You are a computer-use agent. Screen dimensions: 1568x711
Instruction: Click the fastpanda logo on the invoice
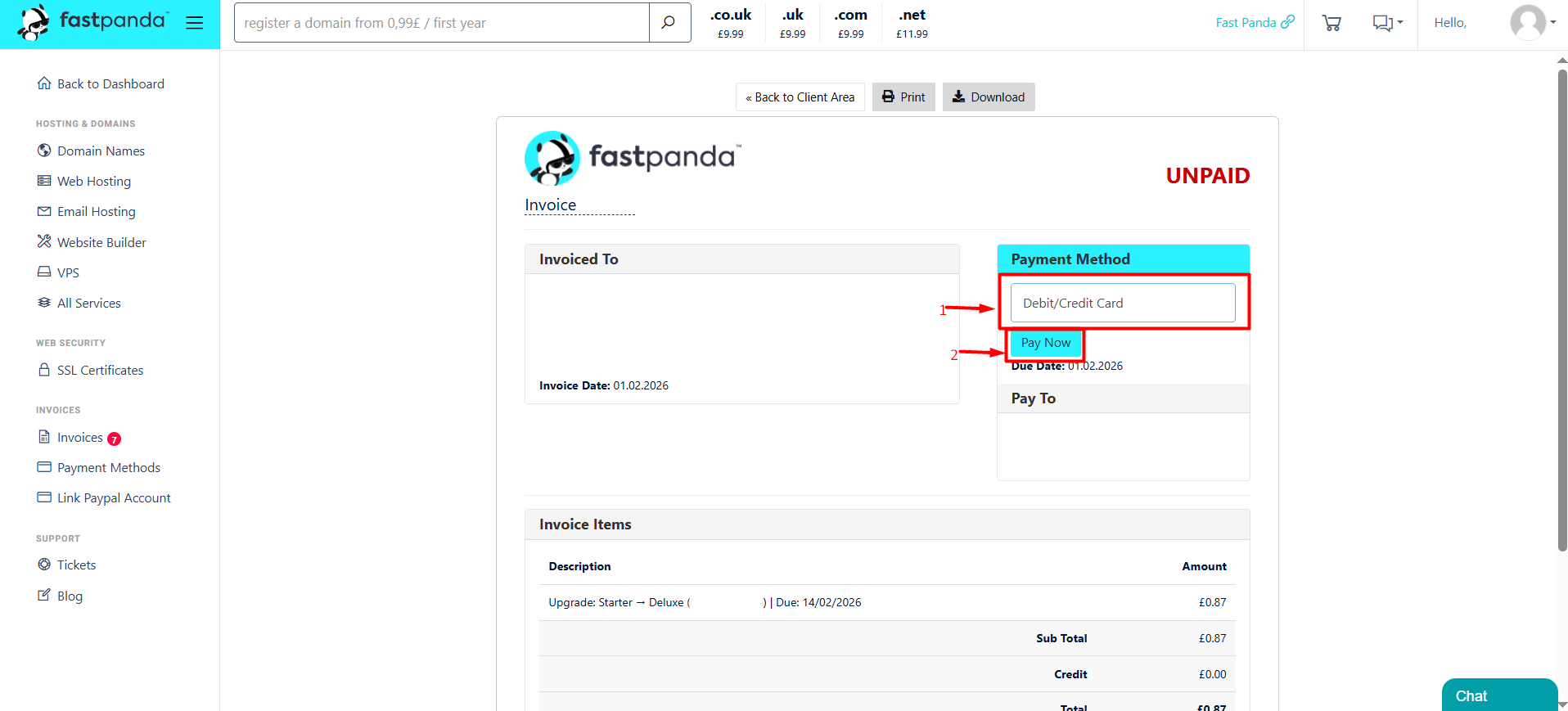(632, 158)
